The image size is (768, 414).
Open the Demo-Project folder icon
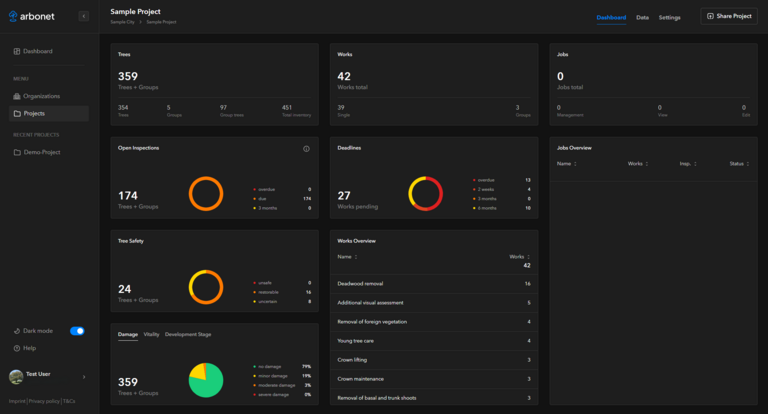tap(17, 152)
